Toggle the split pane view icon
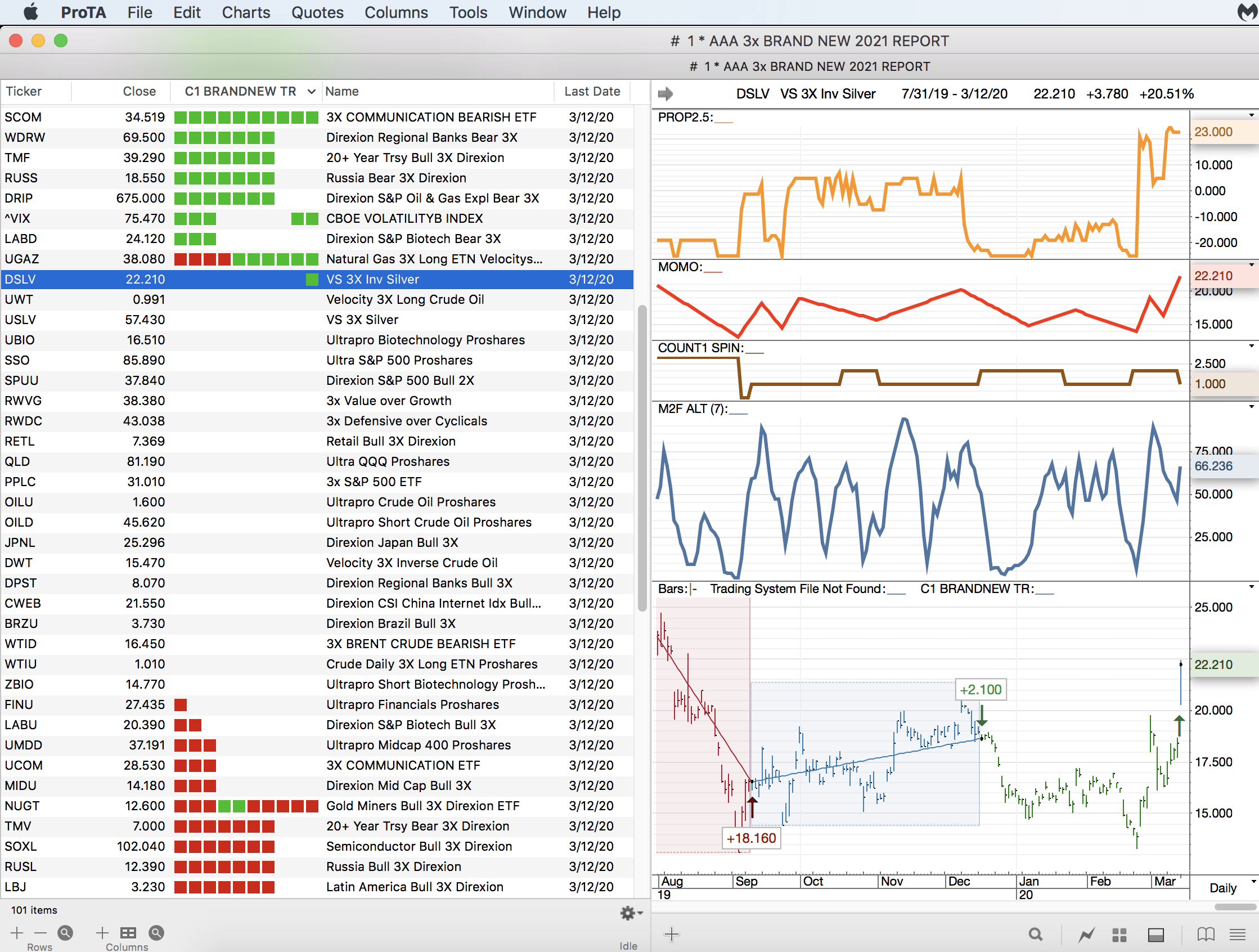The image size is (1259, 952). [1155, 935]
